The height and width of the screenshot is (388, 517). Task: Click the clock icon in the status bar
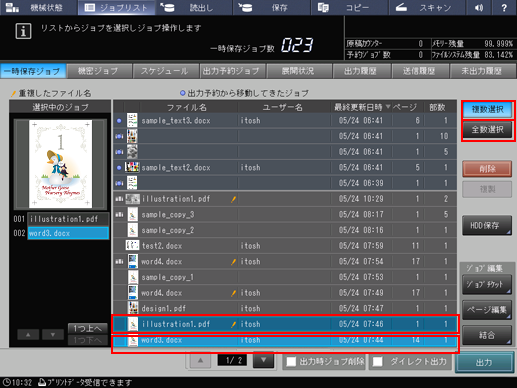tap(6, 382)
